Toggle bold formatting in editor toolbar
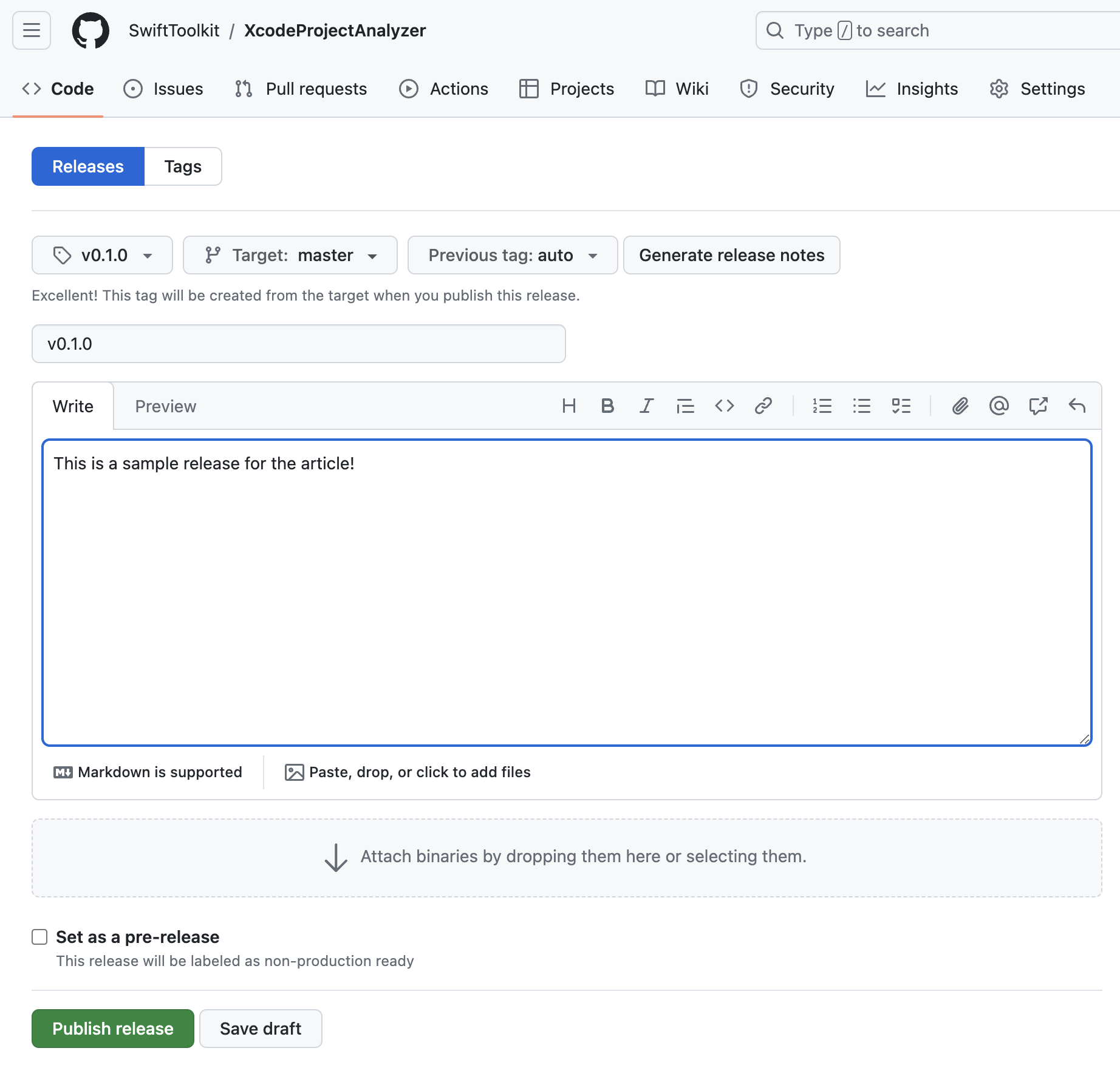Viewport: 1120px width, 1082px height. [x=607, y=406]
